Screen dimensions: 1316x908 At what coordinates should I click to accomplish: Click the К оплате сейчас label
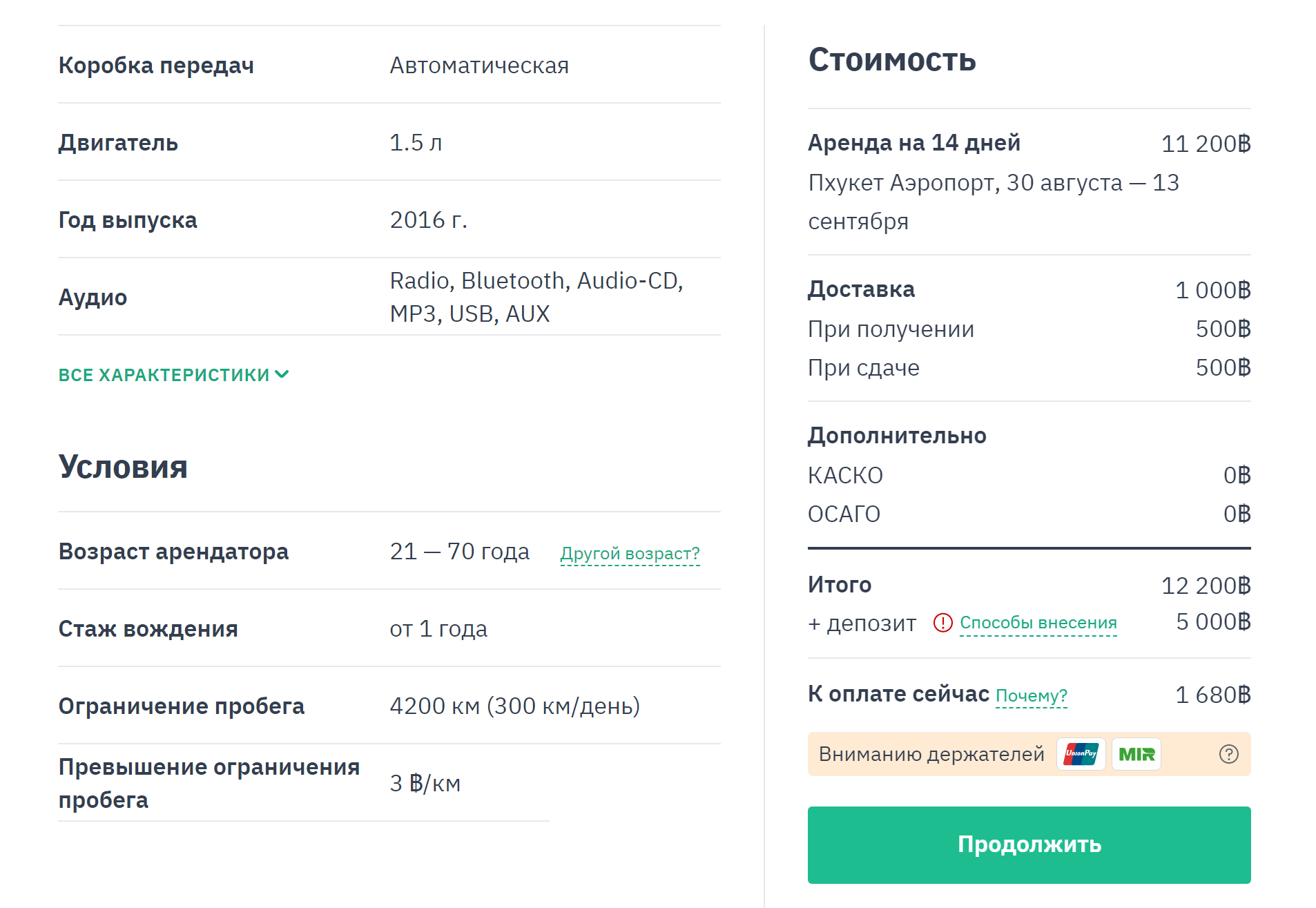[x=898, y=694]
